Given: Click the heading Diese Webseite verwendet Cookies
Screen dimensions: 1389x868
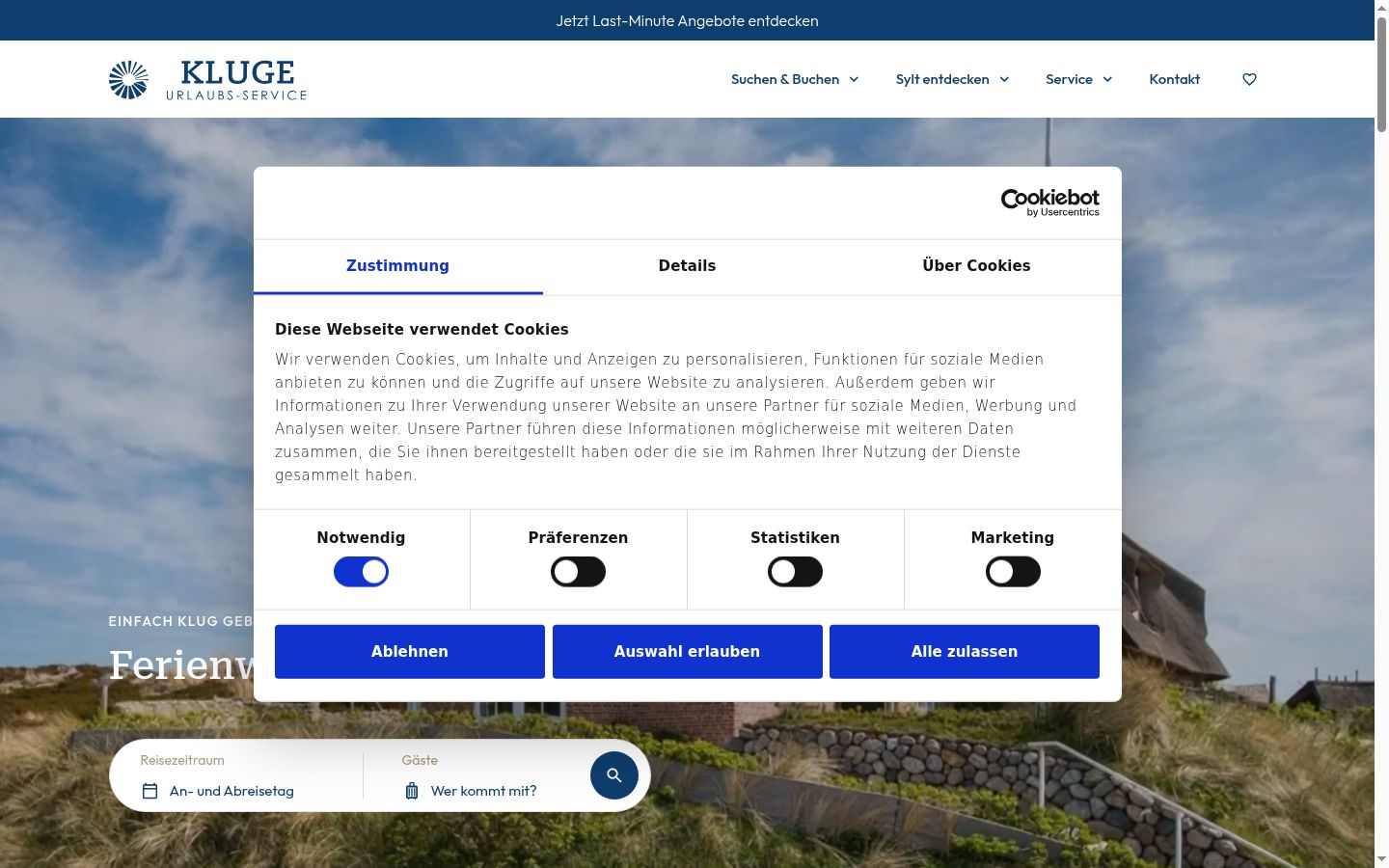Looking at the screenshot, I should (x=422, y=329).
